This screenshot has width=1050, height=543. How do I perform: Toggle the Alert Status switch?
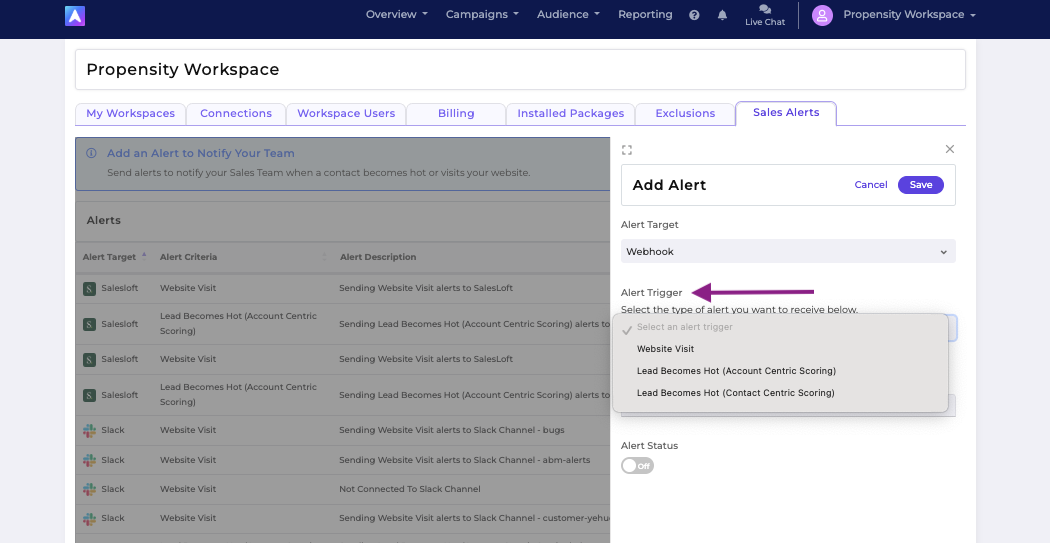(638, 466)
